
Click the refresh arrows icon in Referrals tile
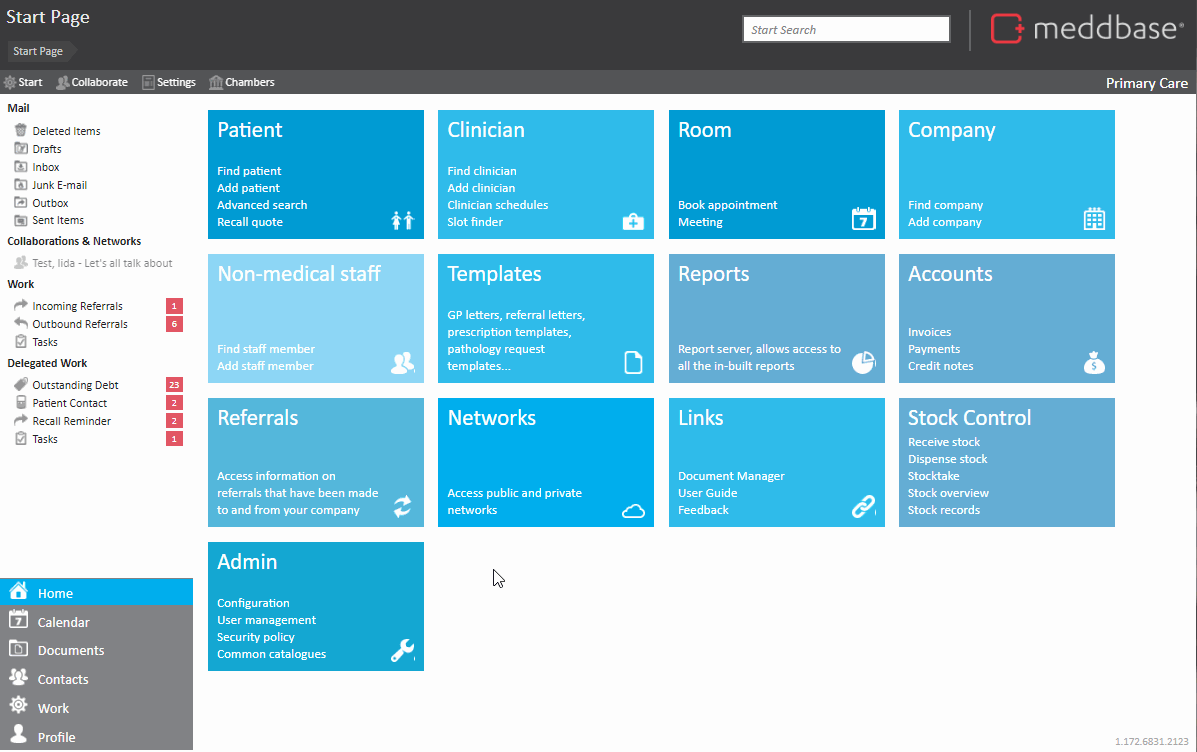tap(402, 507)
